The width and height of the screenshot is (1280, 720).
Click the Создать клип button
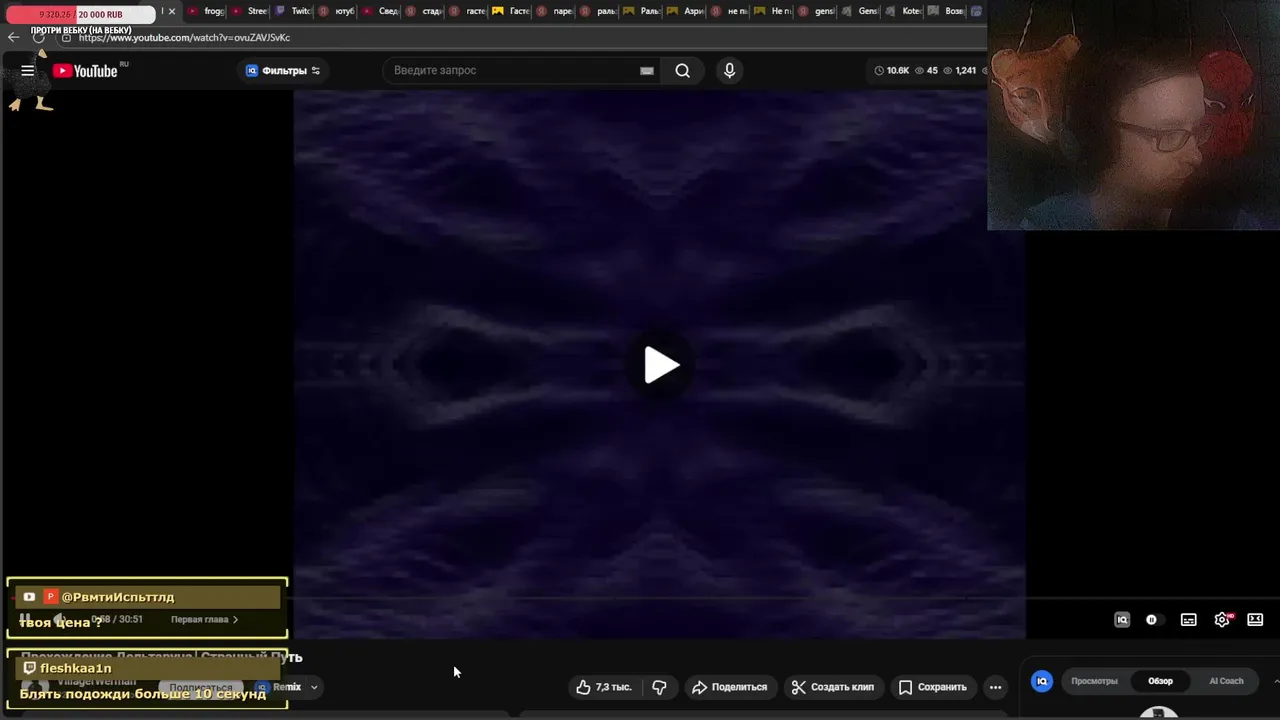(x=832, y=687)
